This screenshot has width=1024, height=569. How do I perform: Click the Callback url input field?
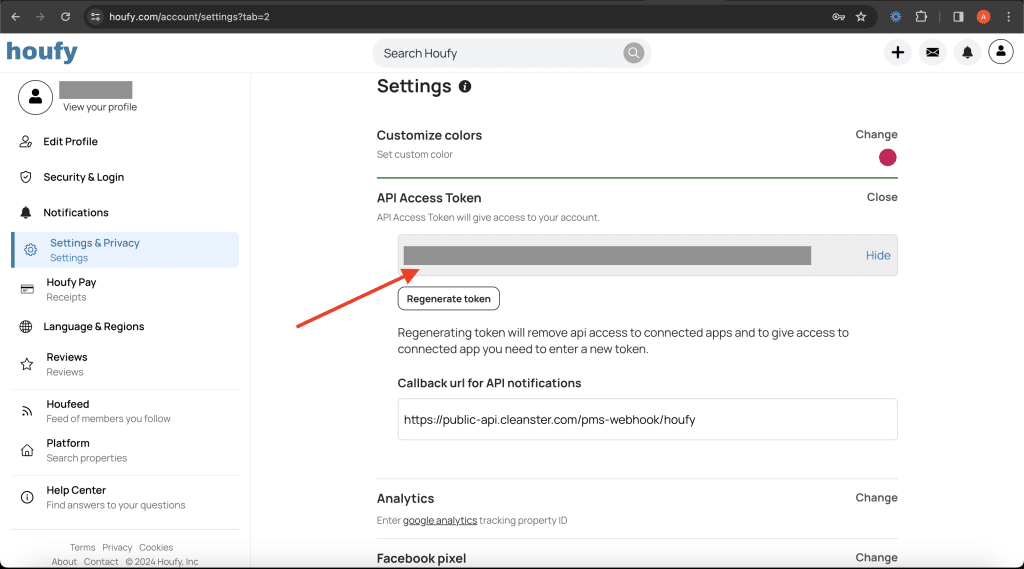point(647,419)
